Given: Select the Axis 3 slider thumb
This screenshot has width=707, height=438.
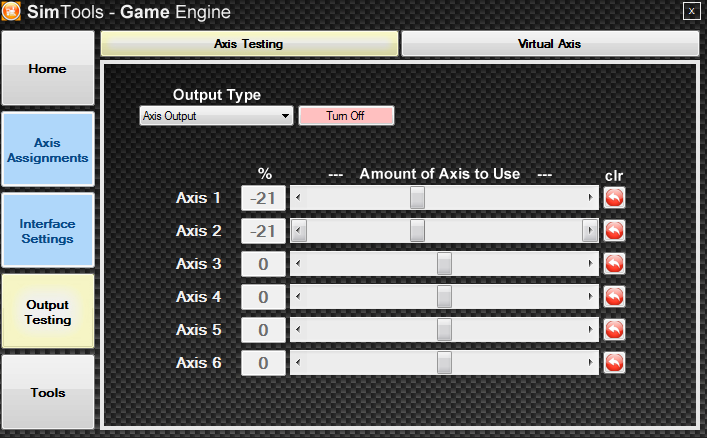Looking at the screenshot, I should tap(444, 263).
